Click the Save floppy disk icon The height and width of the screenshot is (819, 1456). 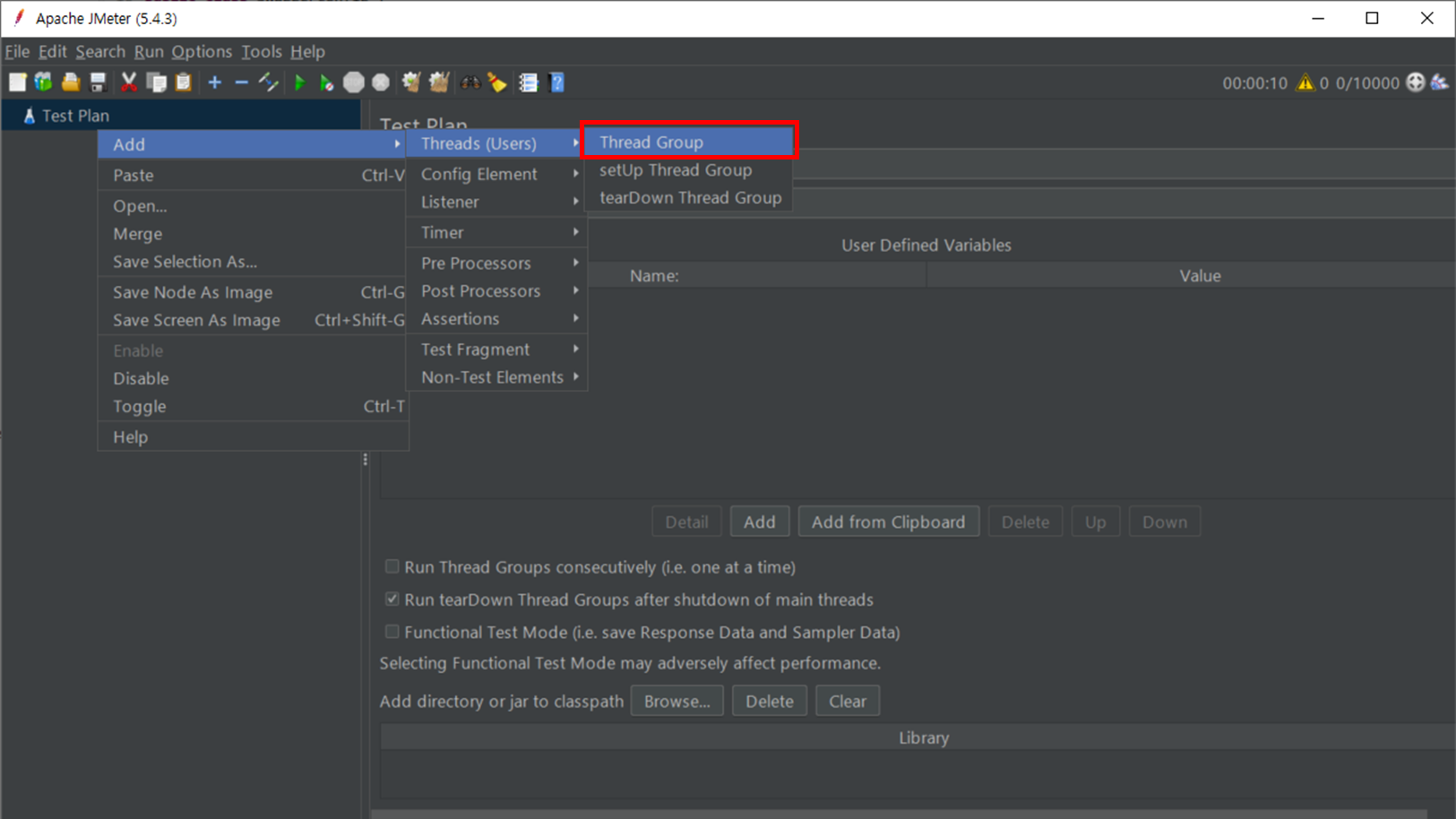[x=98, y=82]
